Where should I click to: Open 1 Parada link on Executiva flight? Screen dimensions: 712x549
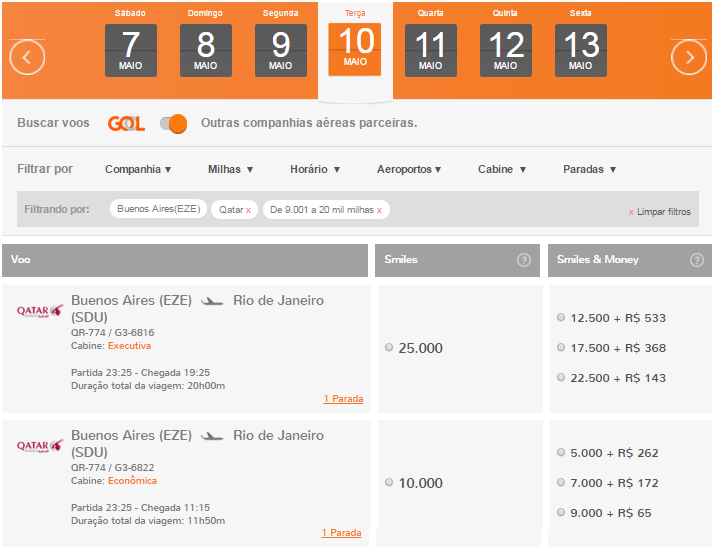(x=343, y=399)
